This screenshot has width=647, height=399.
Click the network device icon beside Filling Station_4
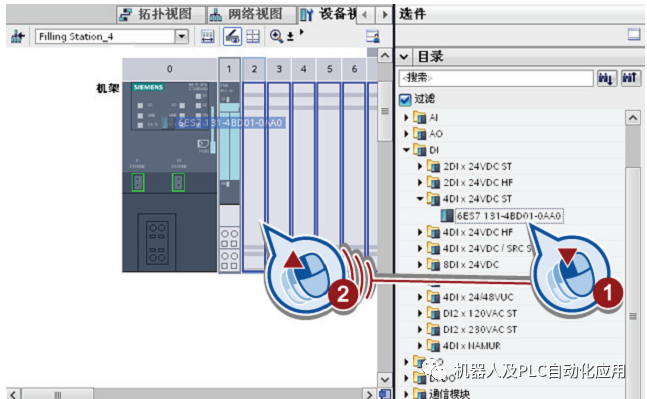click(18, 37)
